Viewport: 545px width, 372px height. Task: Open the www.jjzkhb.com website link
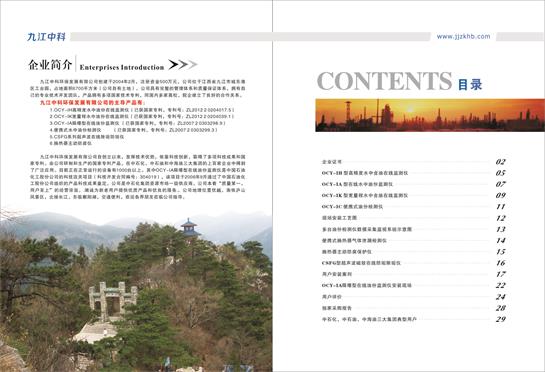(x=463, y=37)
